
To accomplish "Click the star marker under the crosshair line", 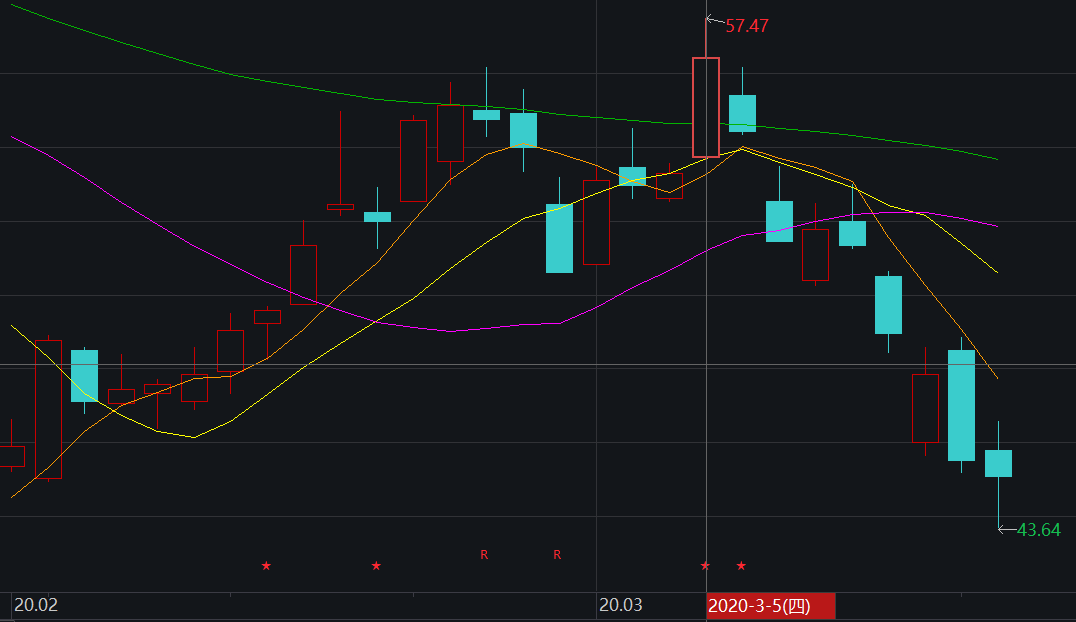I will (x=705, y=566).
